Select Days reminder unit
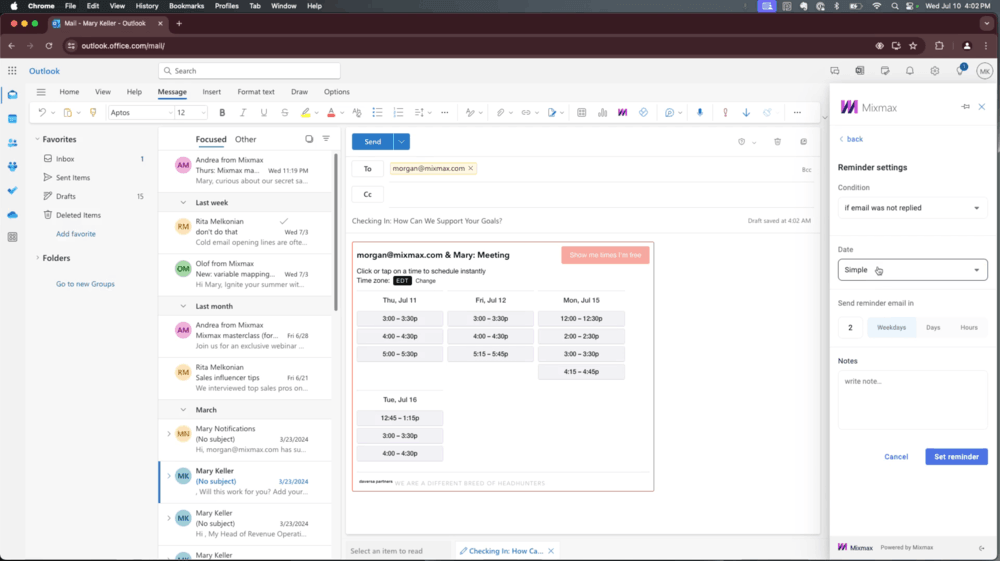 pos(933,327)
